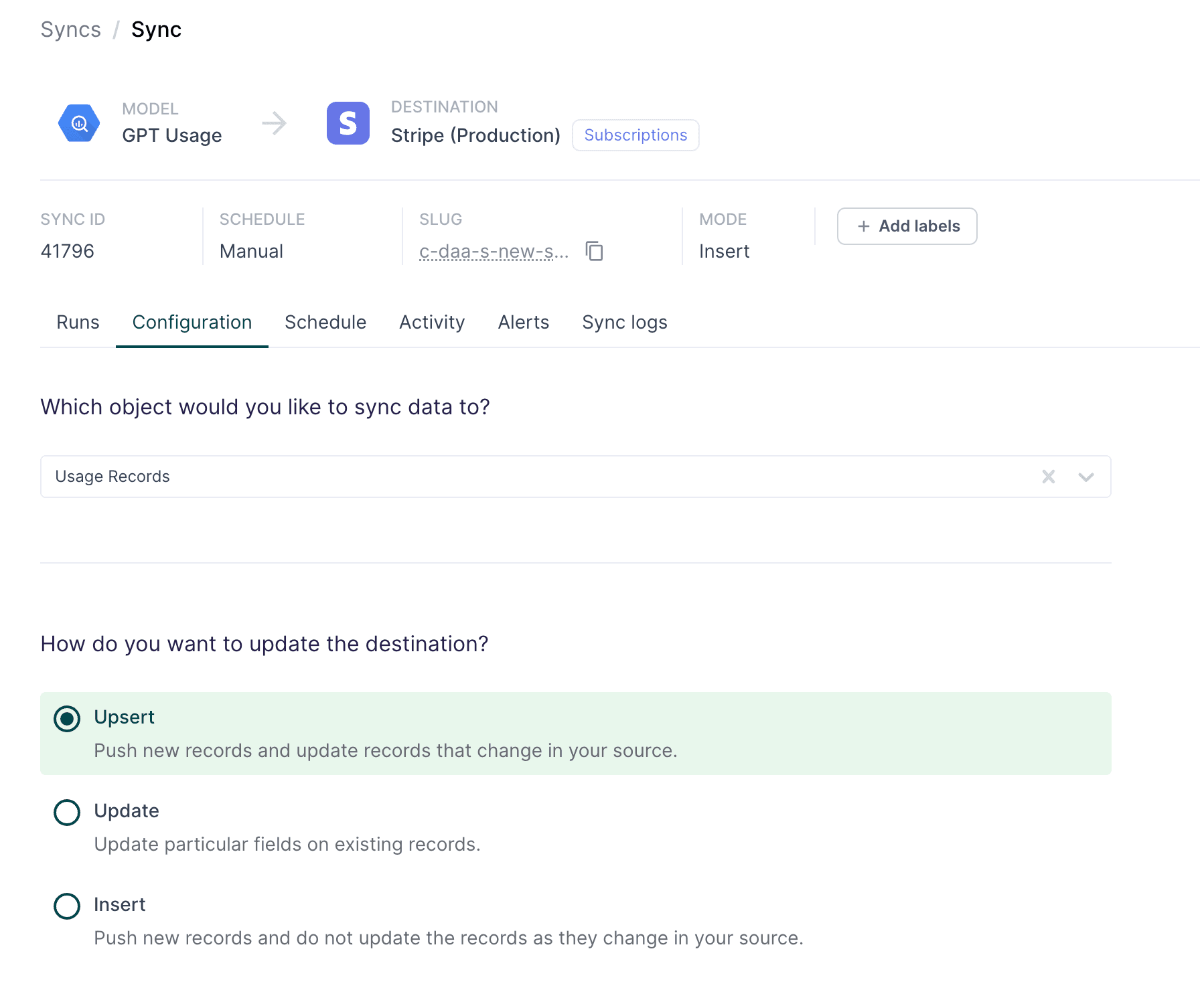Copy the sync slug using the copy icon

click(x=595, y=252)
